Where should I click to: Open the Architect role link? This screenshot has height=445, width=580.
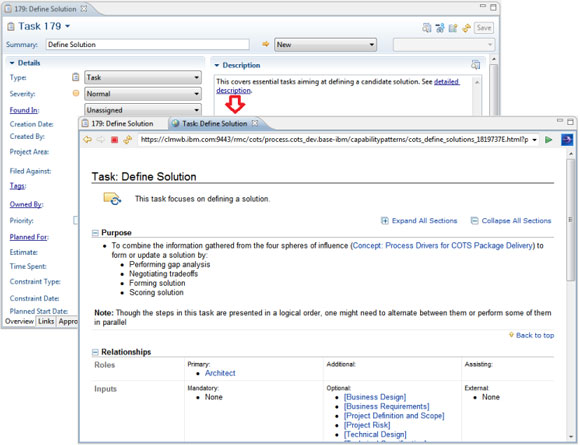pos(220,373)
